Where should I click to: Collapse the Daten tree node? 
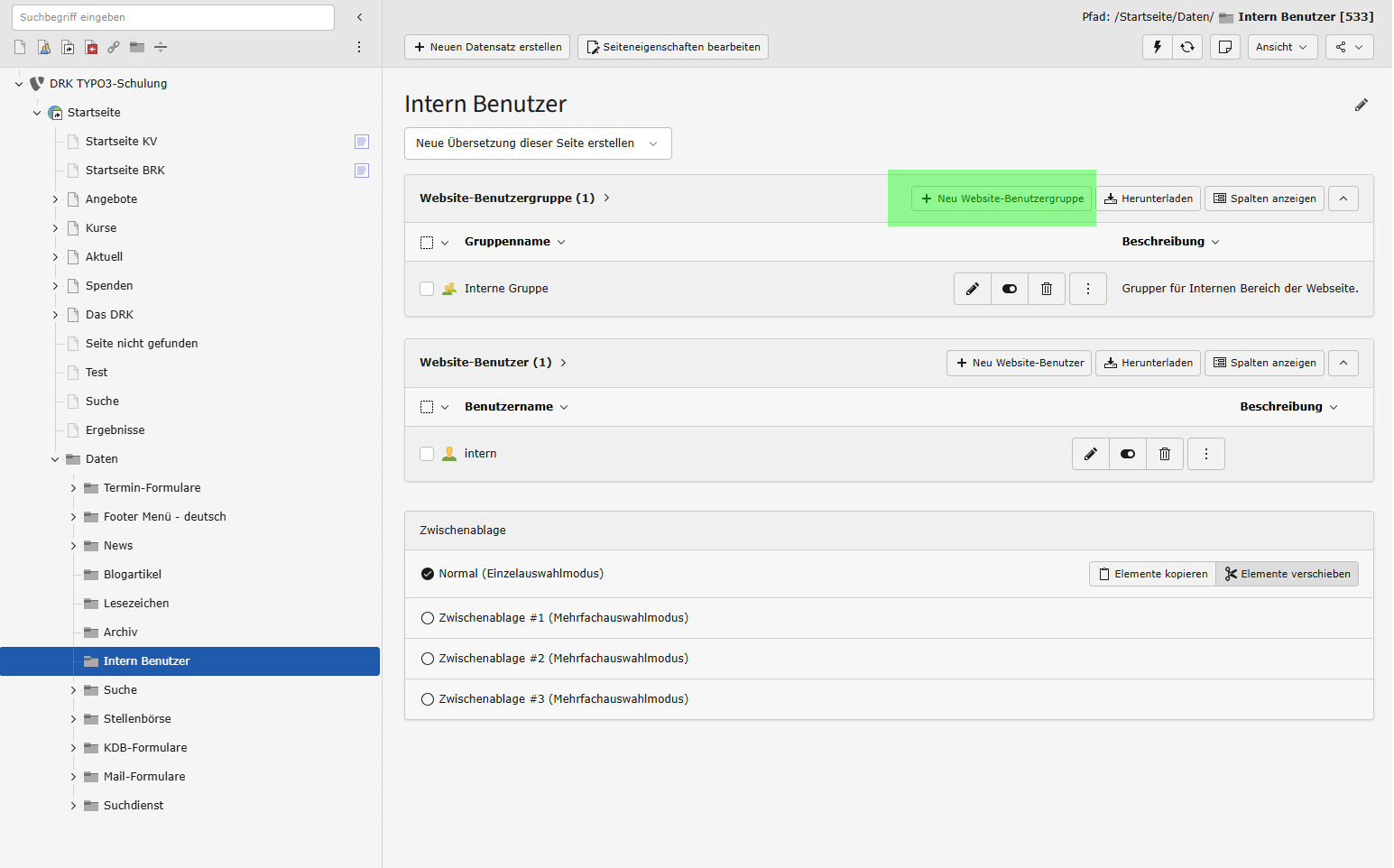click(55, 459)
